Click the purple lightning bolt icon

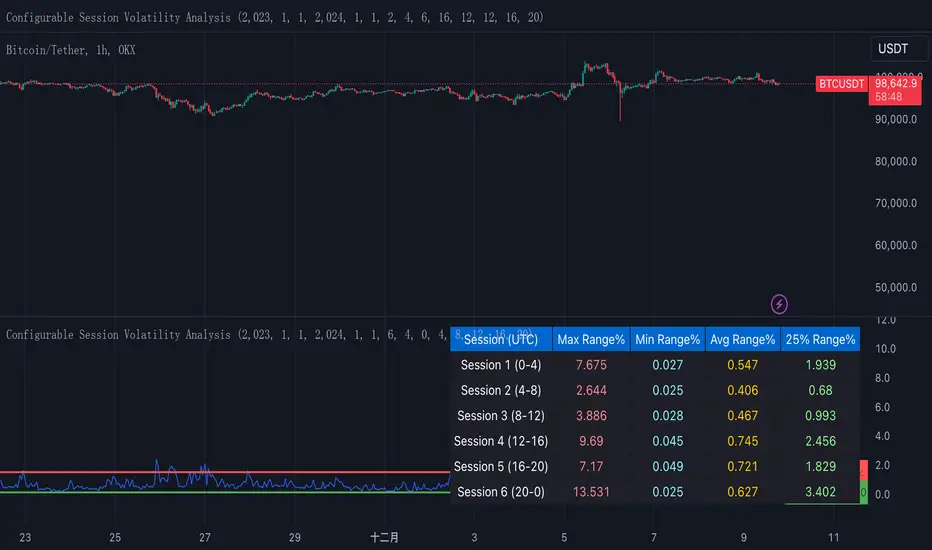pos(779,304)
